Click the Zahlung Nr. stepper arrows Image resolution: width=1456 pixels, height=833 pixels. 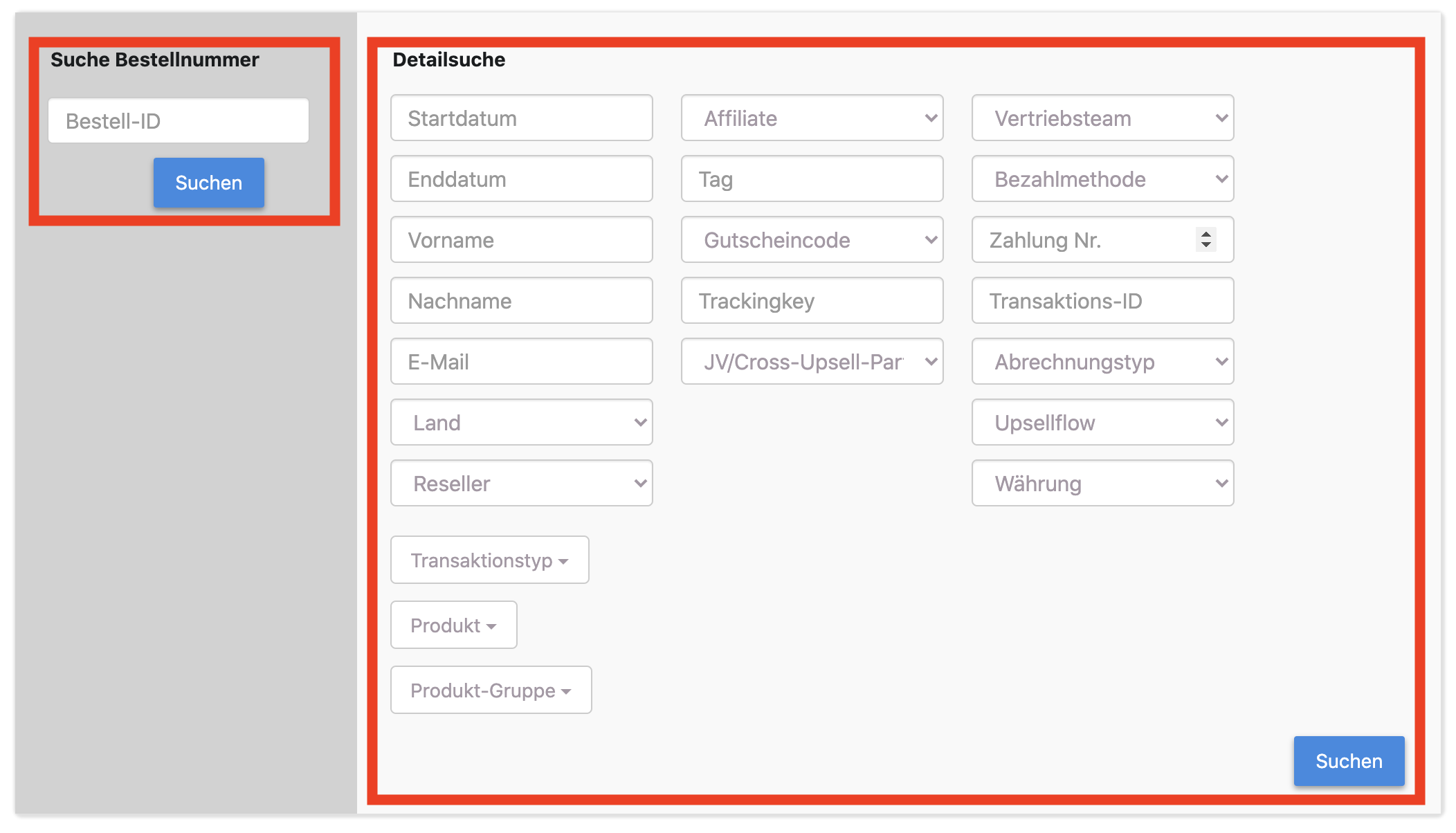1206,239
